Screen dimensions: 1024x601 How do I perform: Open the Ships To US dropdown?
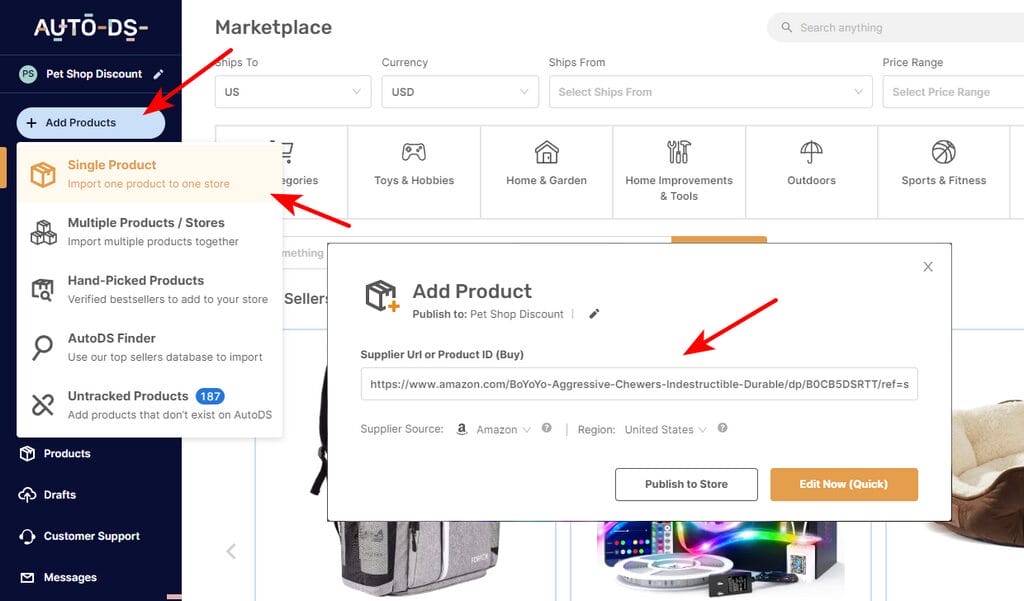[x=293, y=92]
